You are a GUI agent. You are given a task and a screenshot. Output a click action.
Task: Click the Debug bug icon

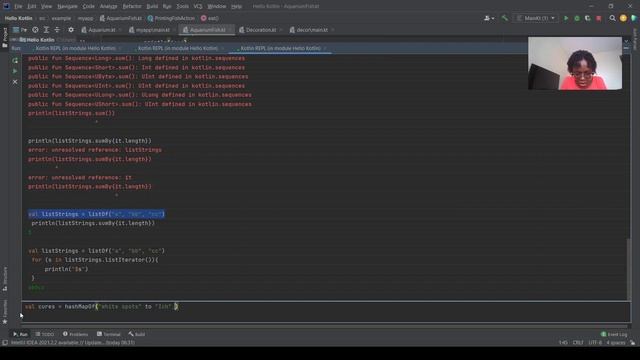[x=577, y=18]
